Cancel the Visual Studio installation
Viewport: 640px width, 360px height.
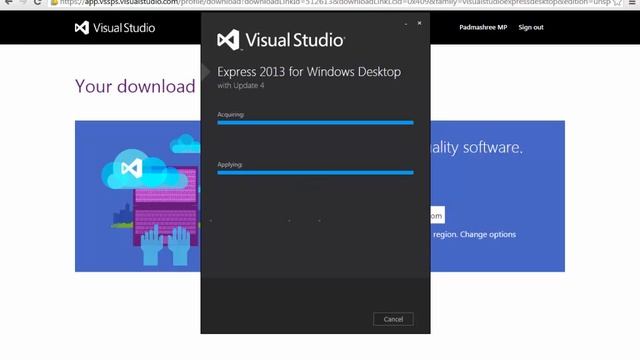point(393,319)
